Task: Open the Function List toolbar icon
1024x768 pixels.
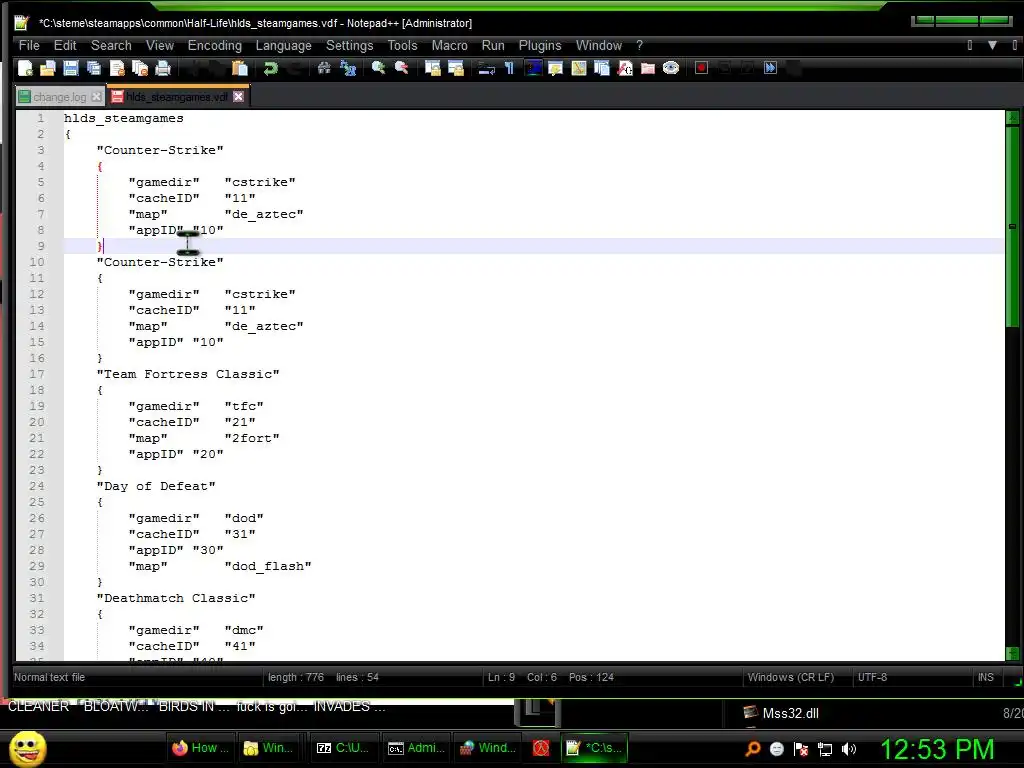Action: coord(625,68)
